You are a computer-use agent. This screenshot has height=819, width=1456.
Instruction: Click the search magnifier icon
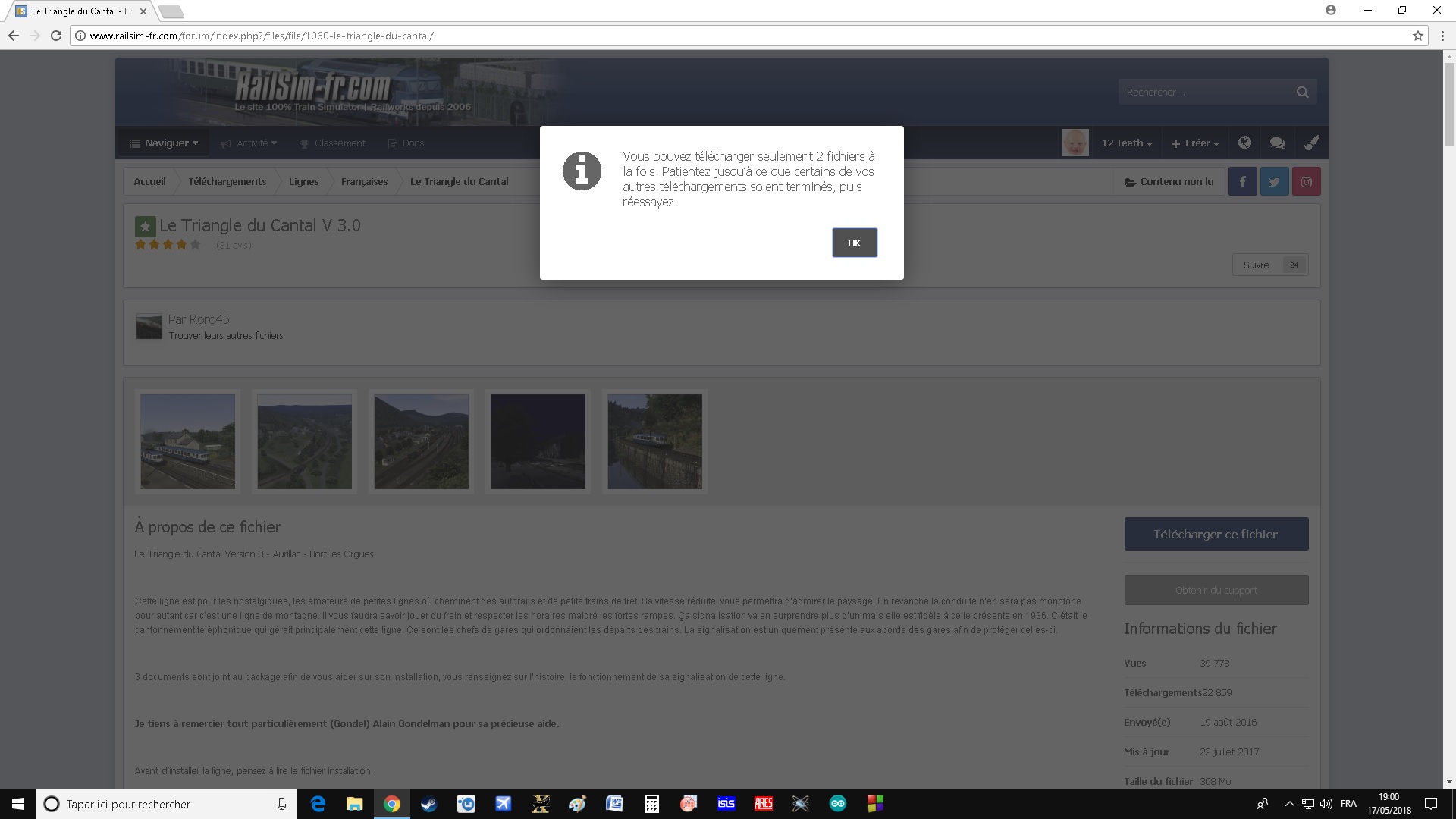click(x=1303, y=93)
